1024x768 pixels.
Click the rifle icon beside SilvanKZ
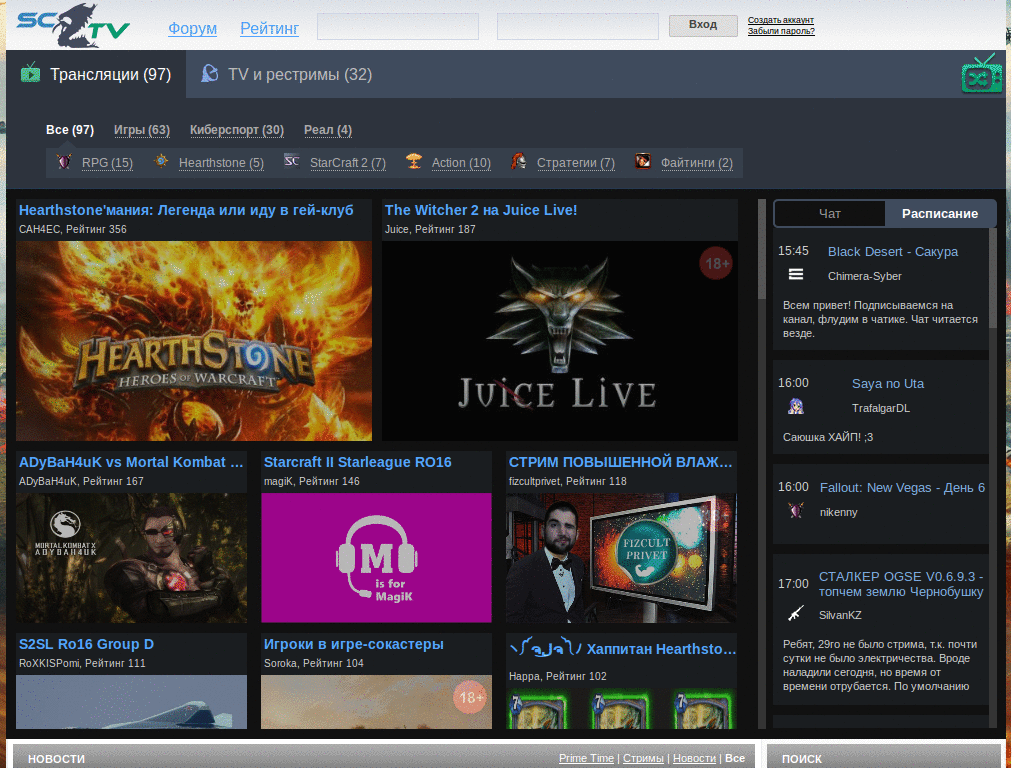coord(796,614)
